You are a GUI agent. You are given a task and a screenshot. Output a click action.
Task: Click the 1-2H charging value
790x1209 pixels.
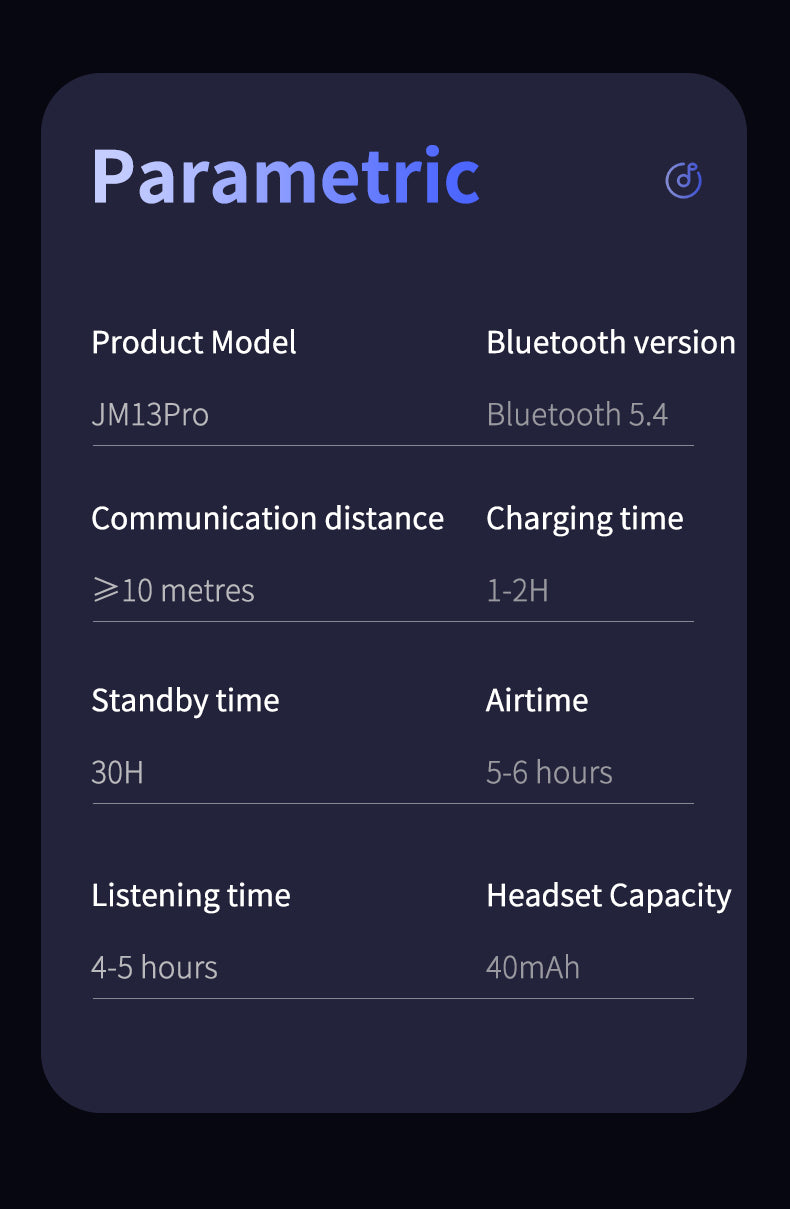coord(517,590)
